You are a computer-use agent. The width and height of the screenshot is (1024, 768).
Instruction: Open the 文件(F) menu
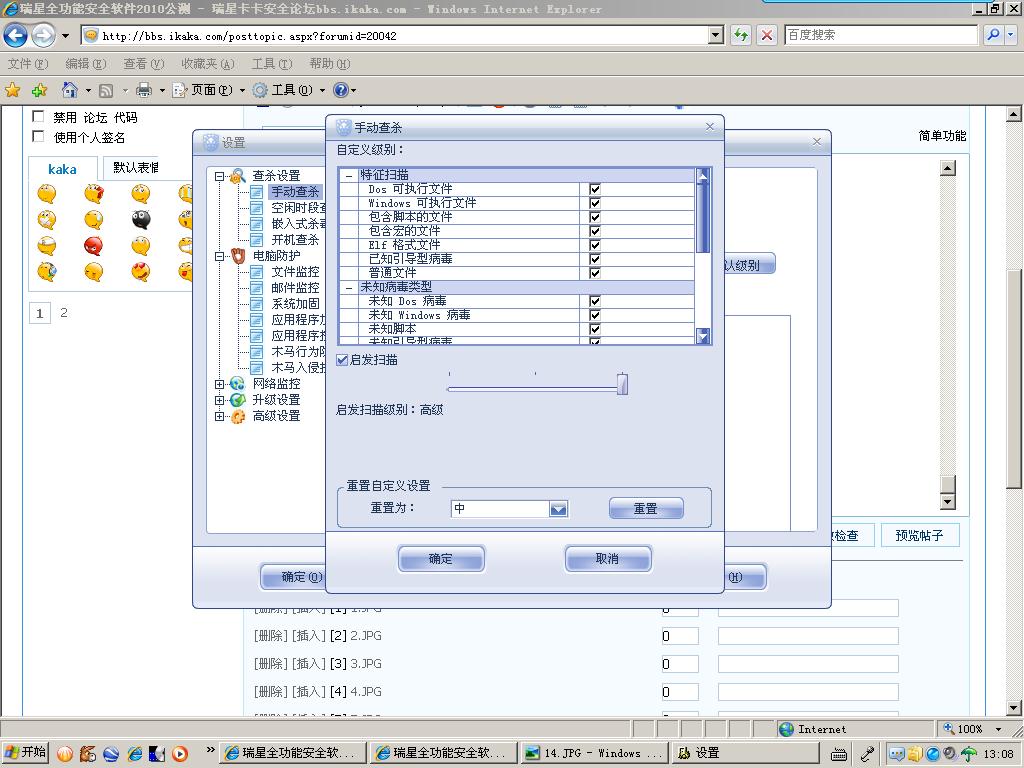tap(28, 63)
